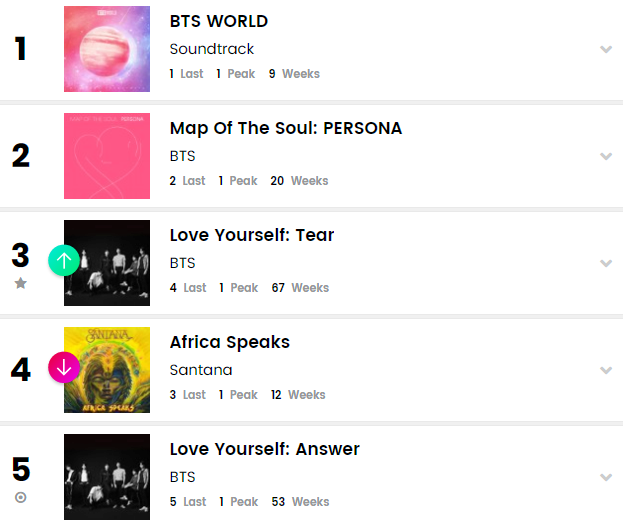Expand the Love Yourself: Tear row
Viewport: 623px width, 525px height.
pyautogui.click(x=605, y=263)
